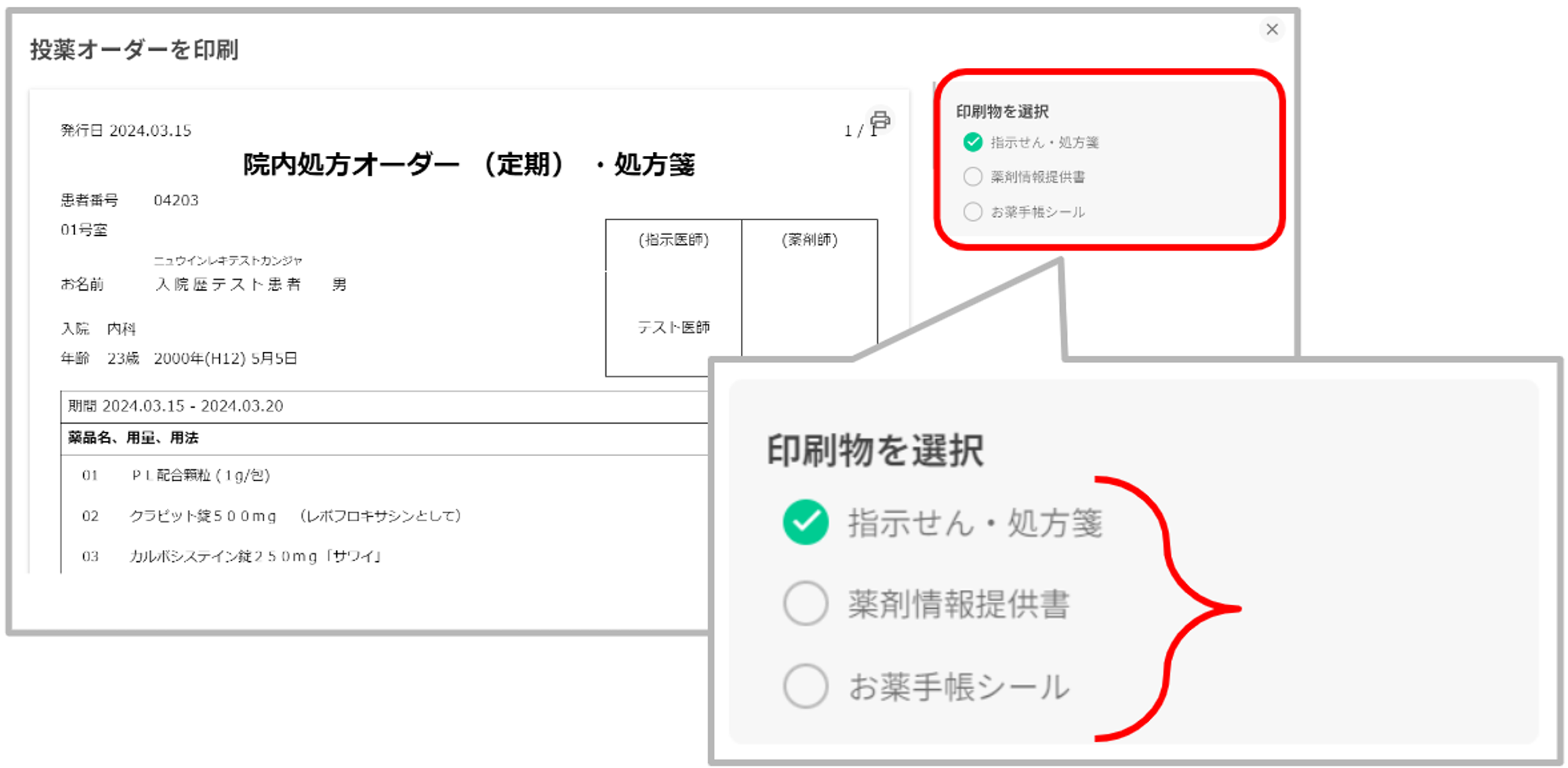Click the 期間 2024.03.15 - 2024.03.20 row

point(176,406)
